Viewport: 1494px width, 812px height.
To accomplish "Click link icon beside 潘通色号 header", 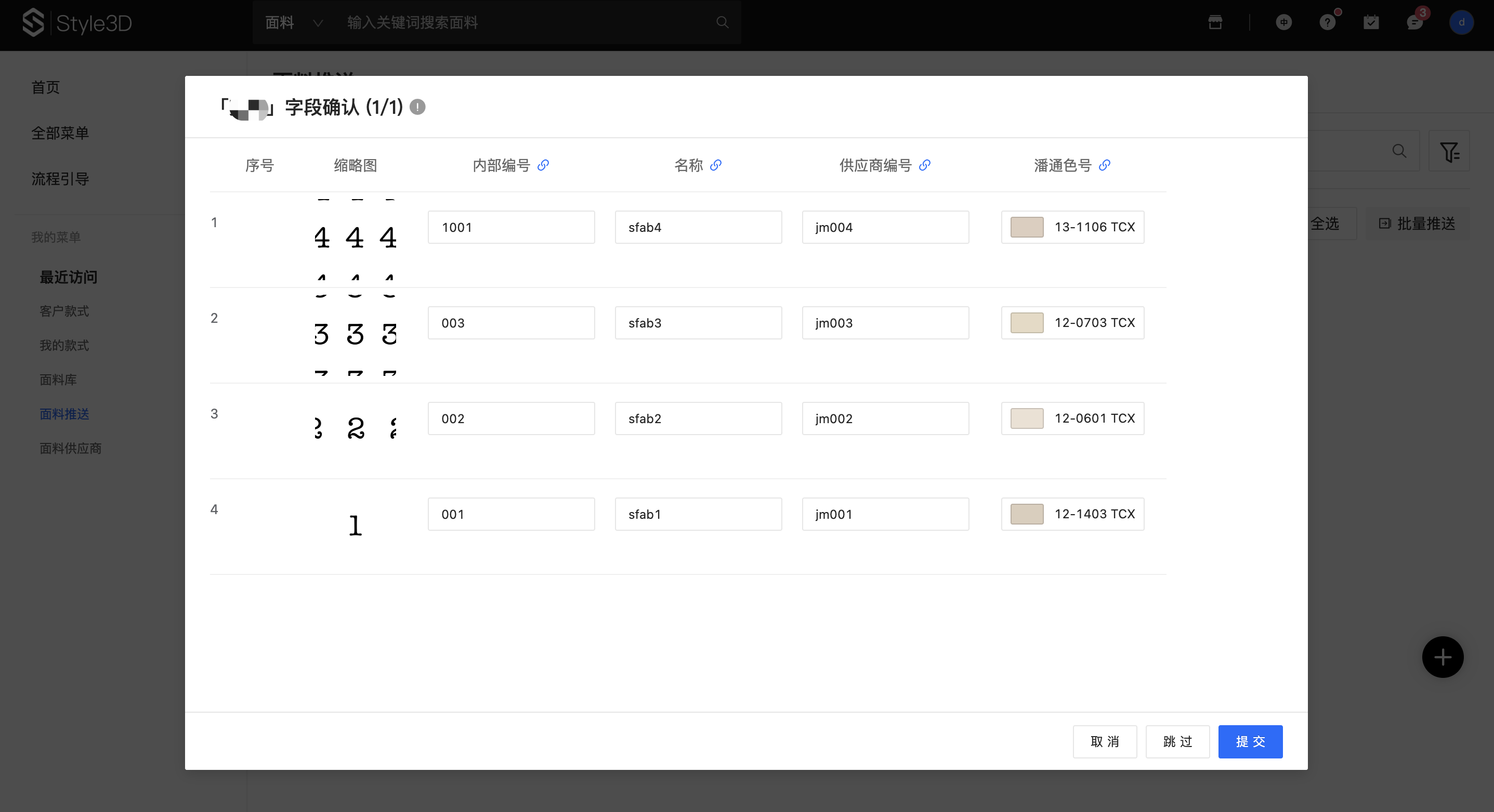I will click(1104, 165).
